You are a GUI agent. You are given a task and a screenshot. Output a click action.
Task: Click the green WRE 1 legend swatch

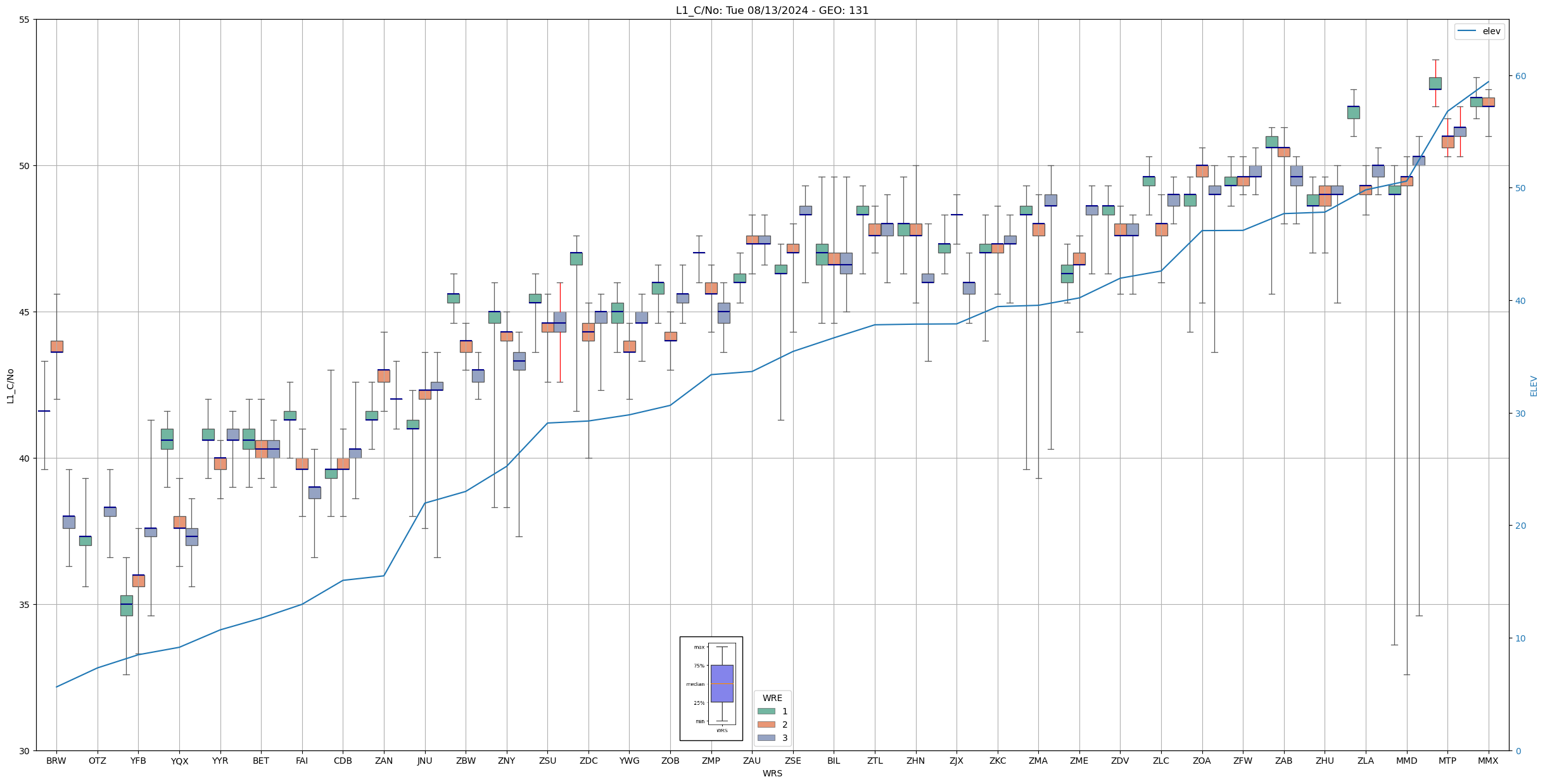click(x=766, y=711)
